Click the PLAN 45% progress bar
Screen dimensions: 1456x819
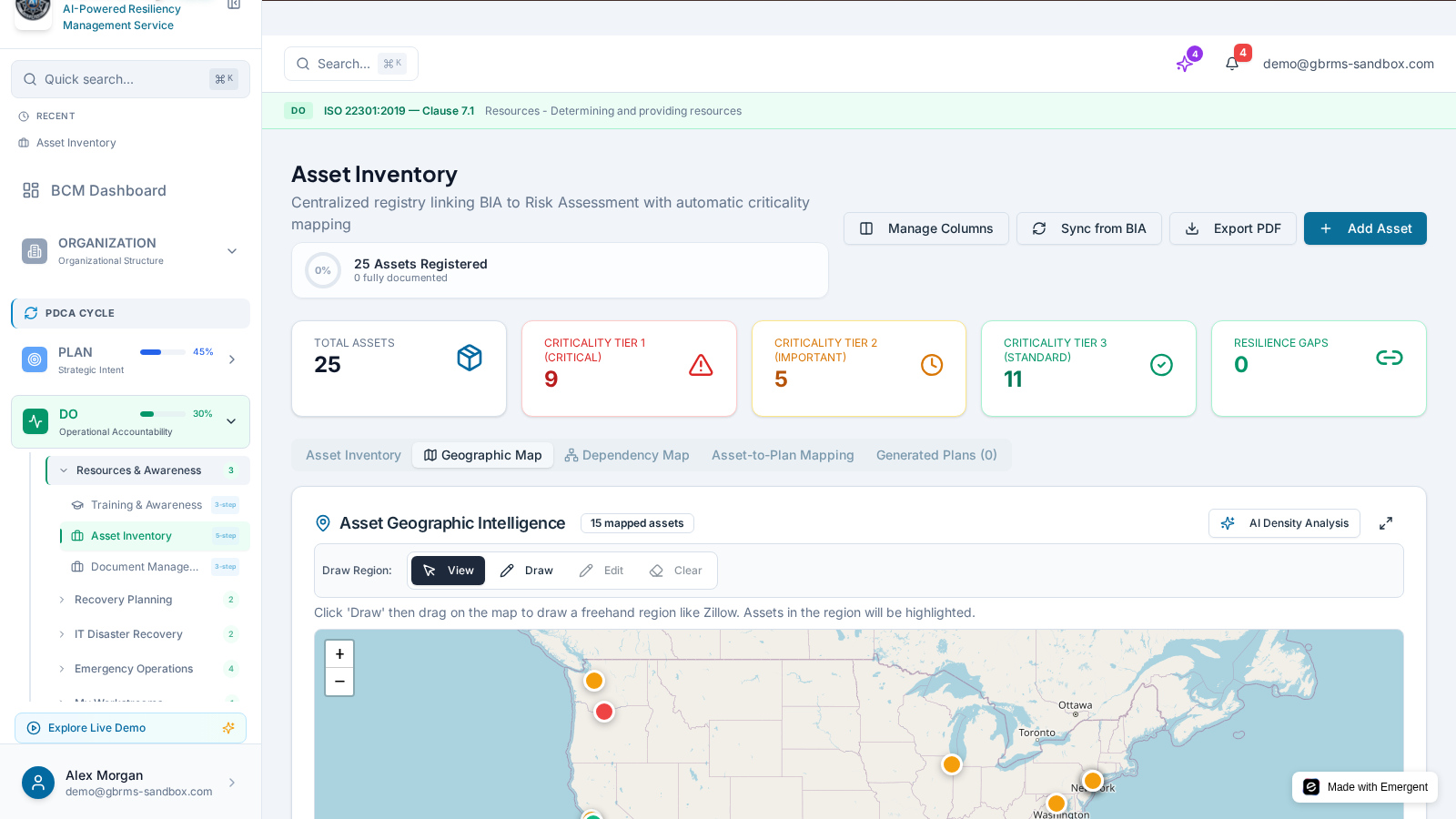163,352
